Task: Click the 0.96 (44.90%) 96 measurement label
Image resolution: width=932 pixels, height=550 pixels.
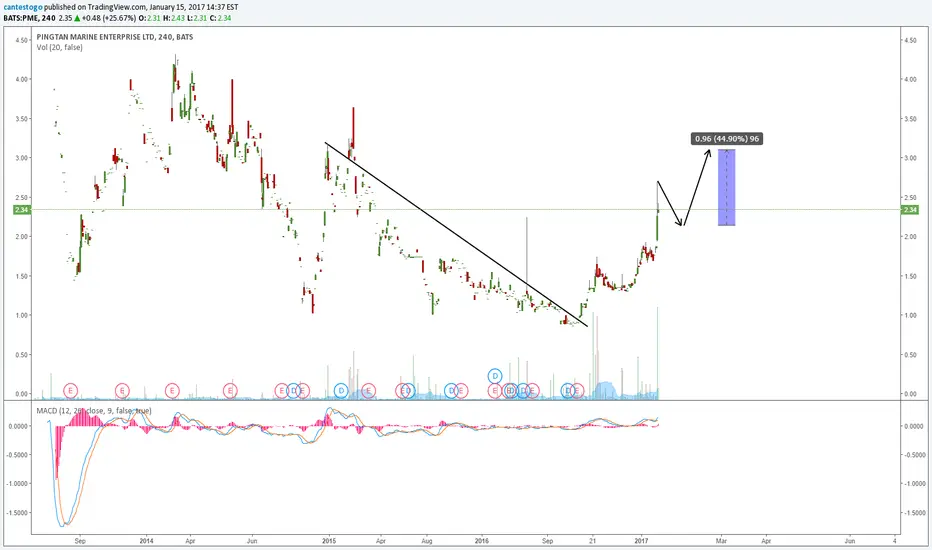Action: tap(727, 139)
